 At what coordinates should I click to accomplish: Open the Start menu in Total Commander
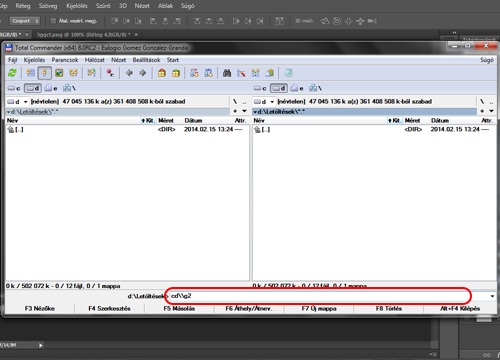173,60
